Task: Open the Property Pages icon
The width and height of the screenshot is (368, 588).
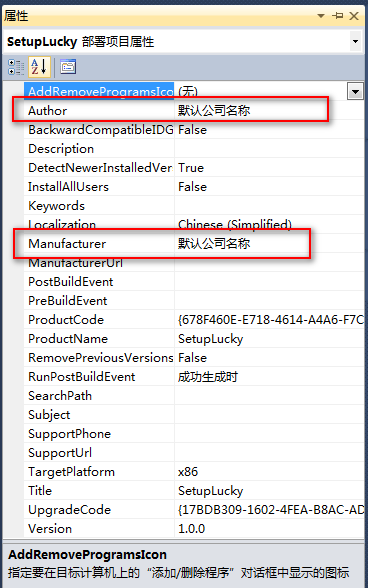Action: (68, 67)
